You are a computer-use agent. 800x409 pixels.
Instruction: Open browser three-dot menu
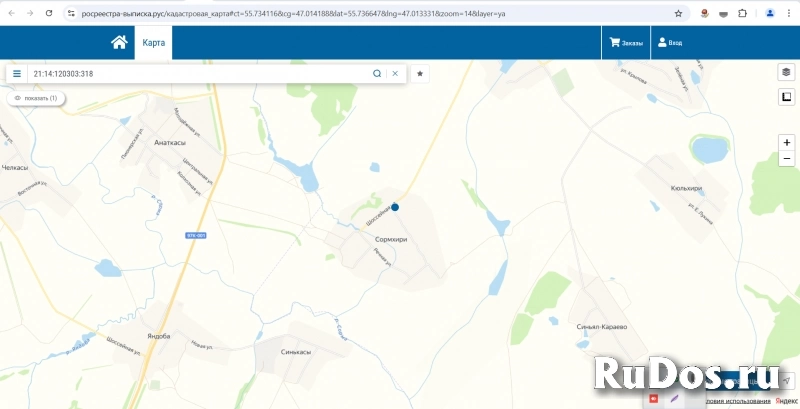coord(789,13)
